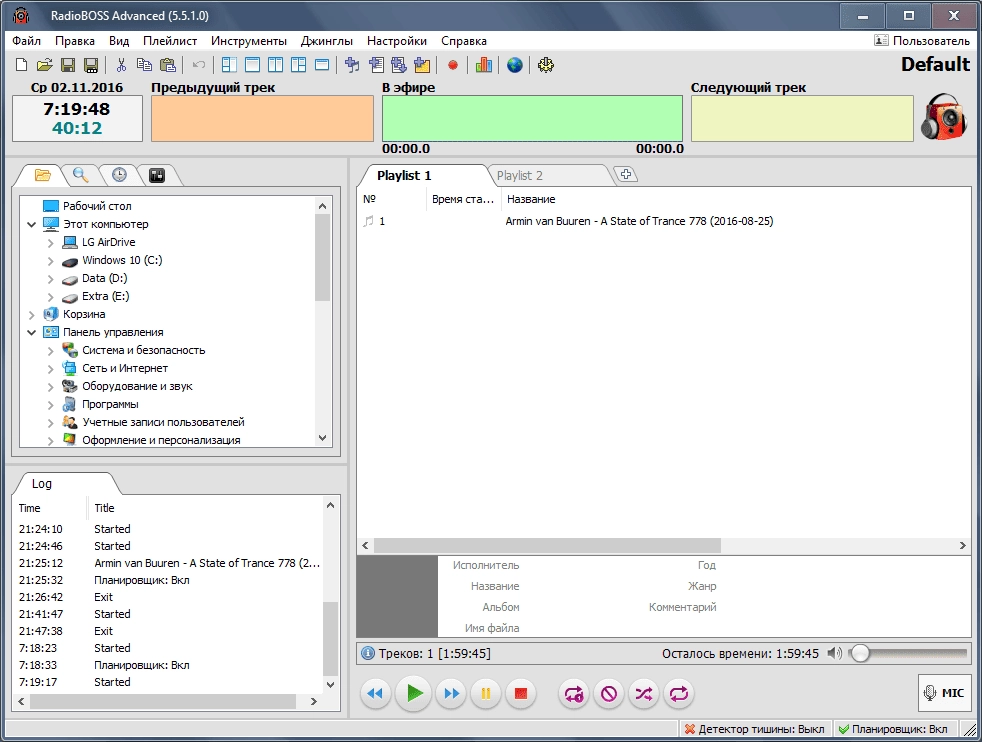Open the Джинглы menu
Viewport: 982px width, 742px height.
(x=326, y=41)
